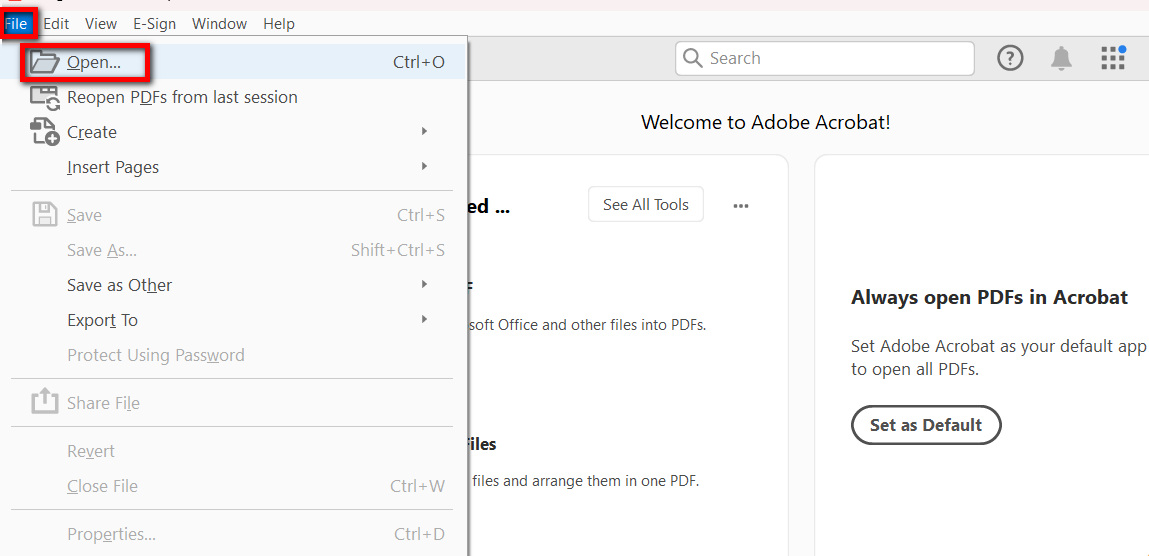Open the View menu

(100, 24)
